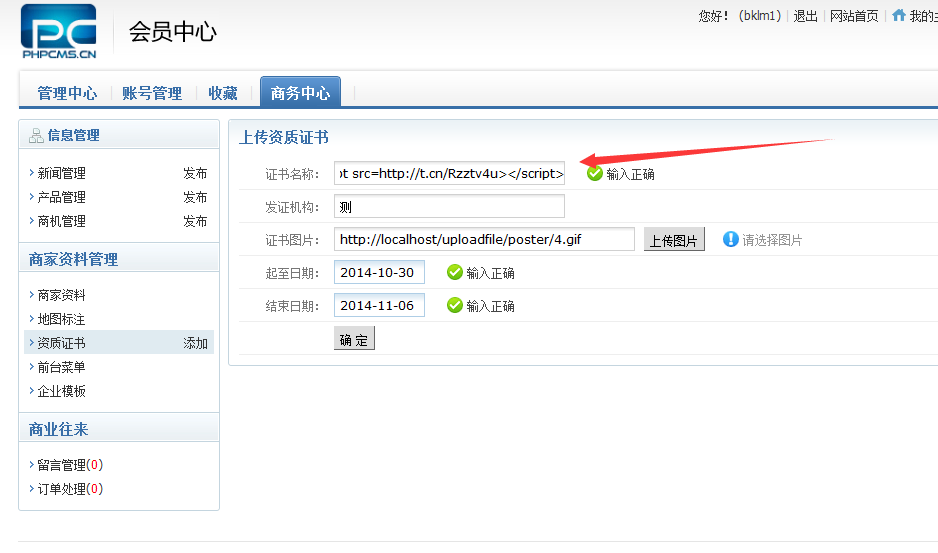Open 新闻管理 in sidebar
The height and width of the screenshot is (553, 938).
click(62, 174)
